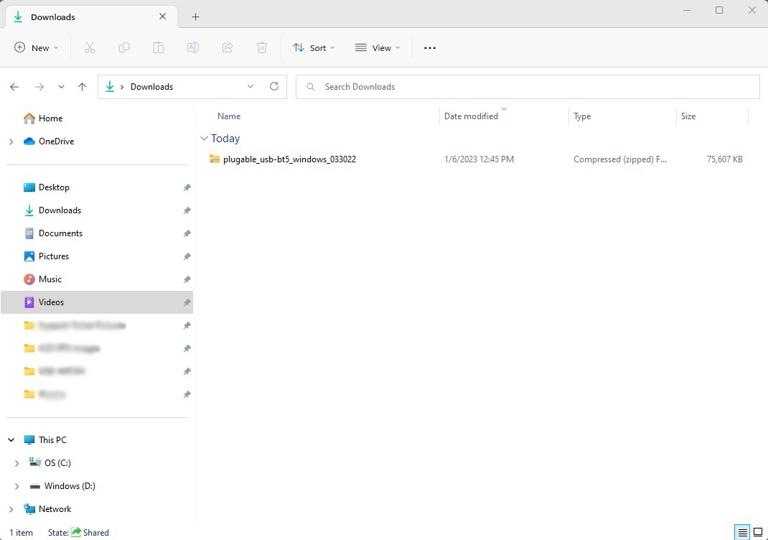Click the Paste clipboard icon
The height and width of the screenshot is (540, 768).
coord(158,48)
